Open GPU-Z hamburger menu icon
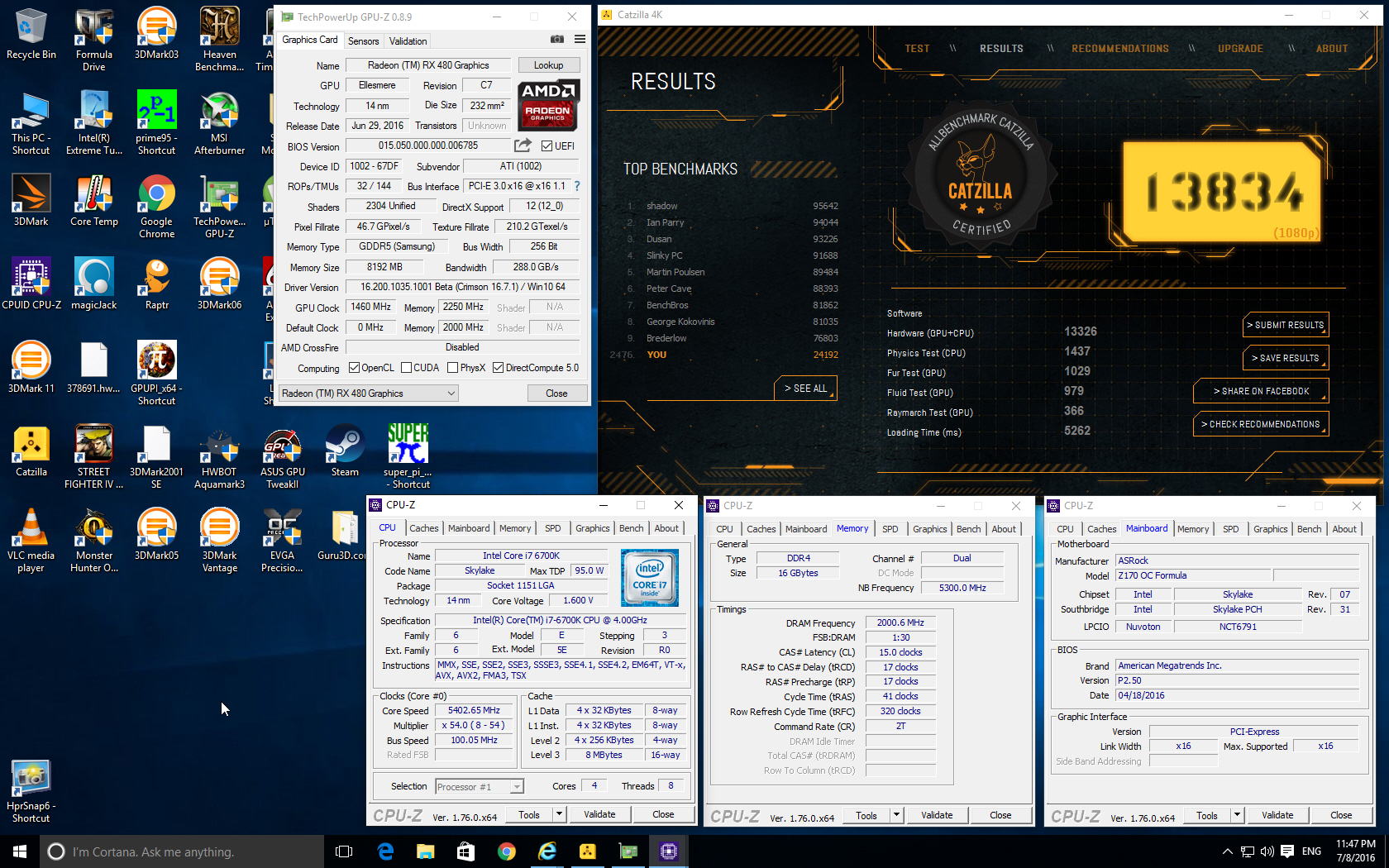The image size is (1389, 868). (580, 40)
